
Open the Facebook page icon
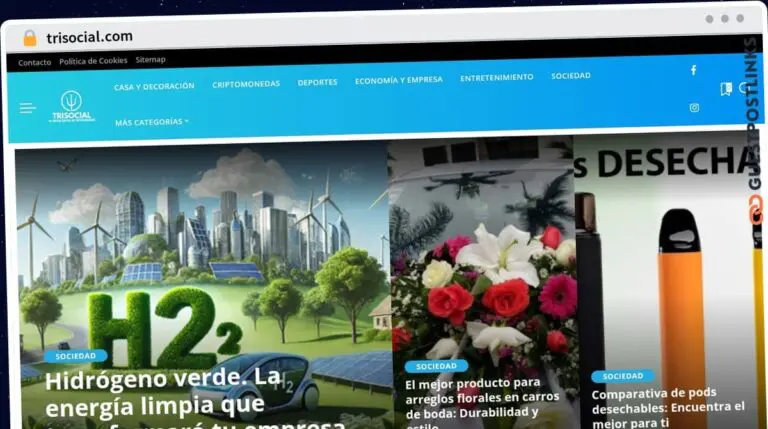point(694,70)
